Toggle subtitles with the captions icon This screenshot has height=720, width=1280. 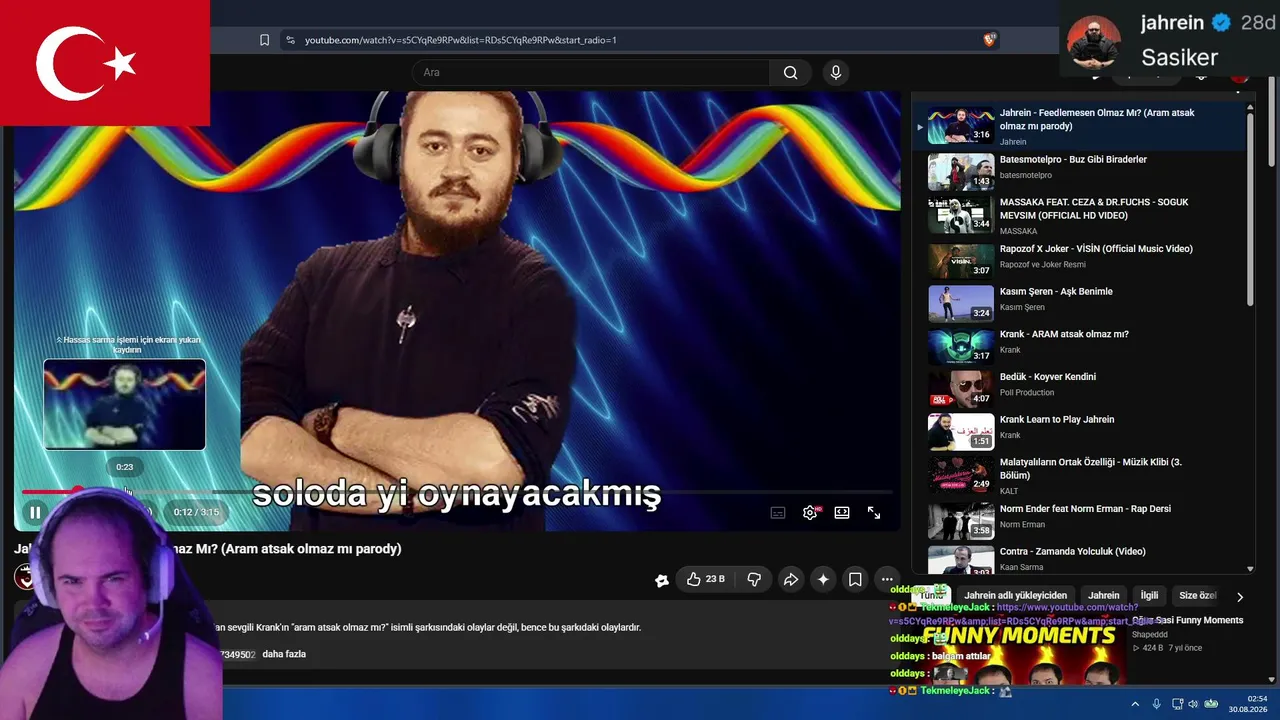778,512
